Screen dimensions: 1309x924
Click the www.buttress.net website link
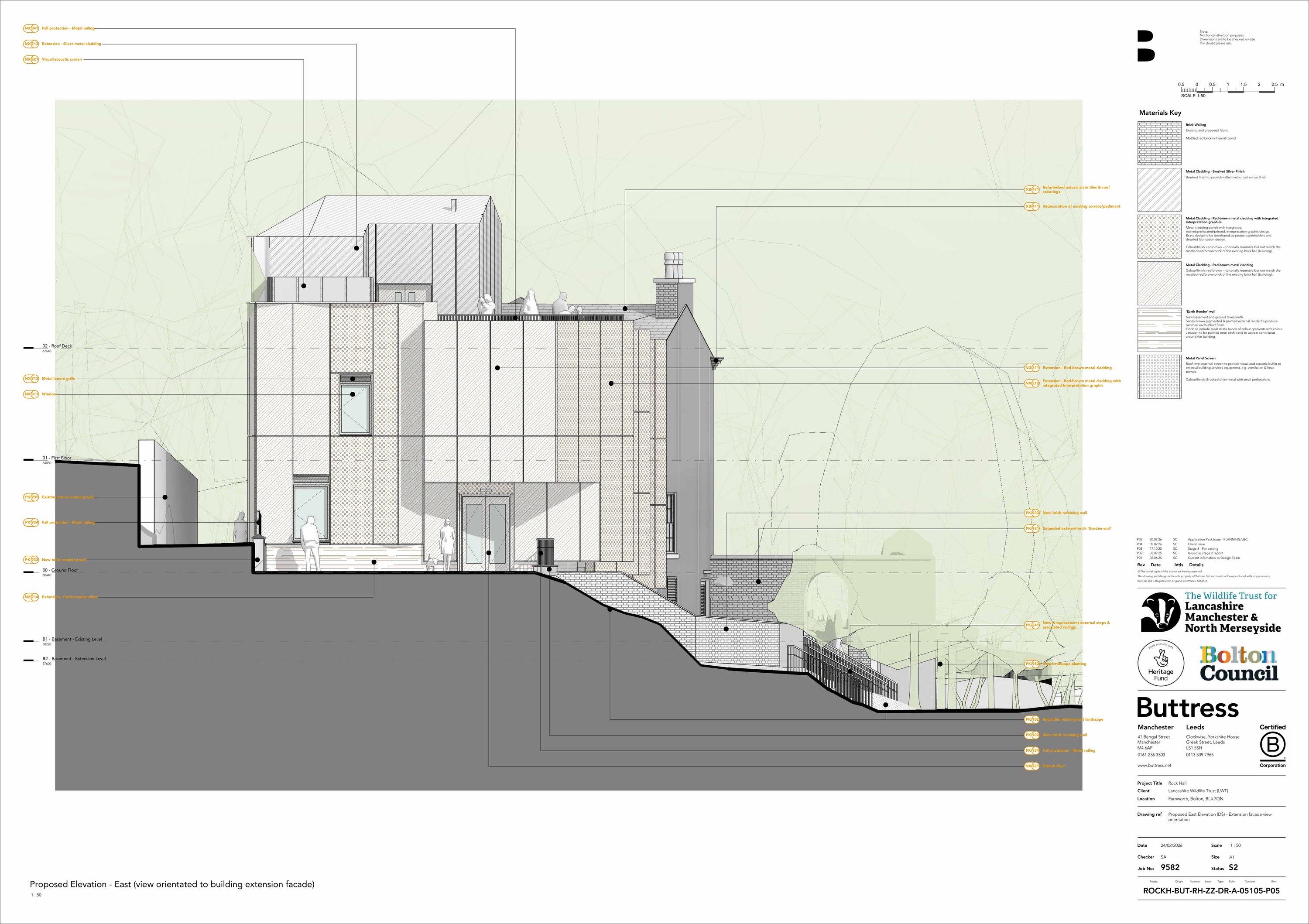(x=1154, y=766)
